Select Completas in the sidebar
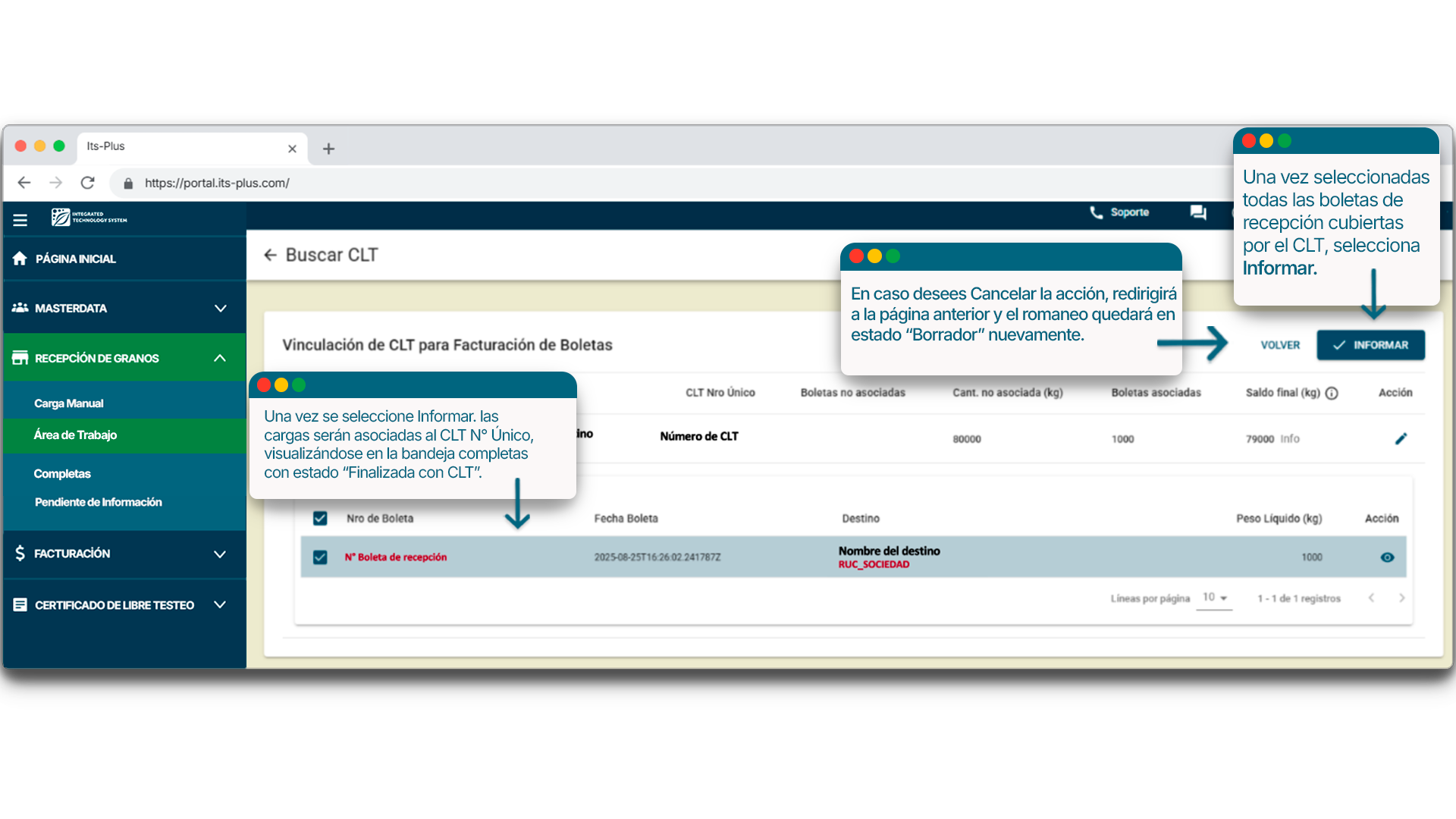The height and width of the screenshot is (819, 1456). [x=62, y=474]
